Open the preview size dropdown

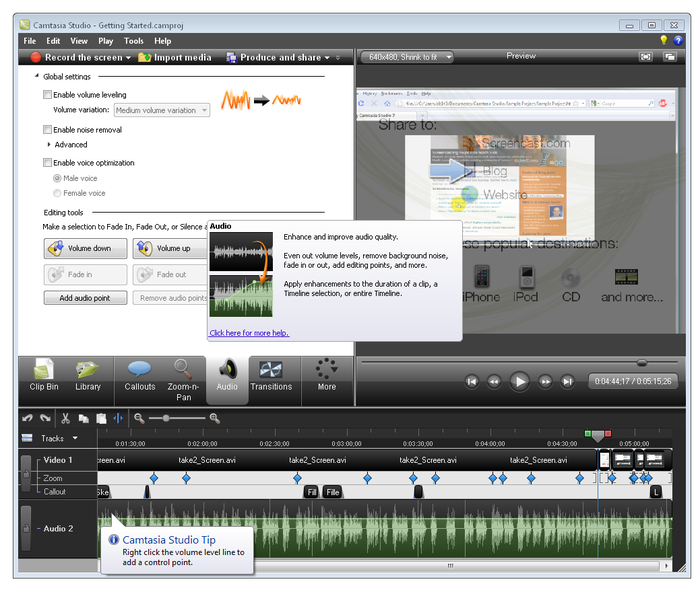(407, 57)
